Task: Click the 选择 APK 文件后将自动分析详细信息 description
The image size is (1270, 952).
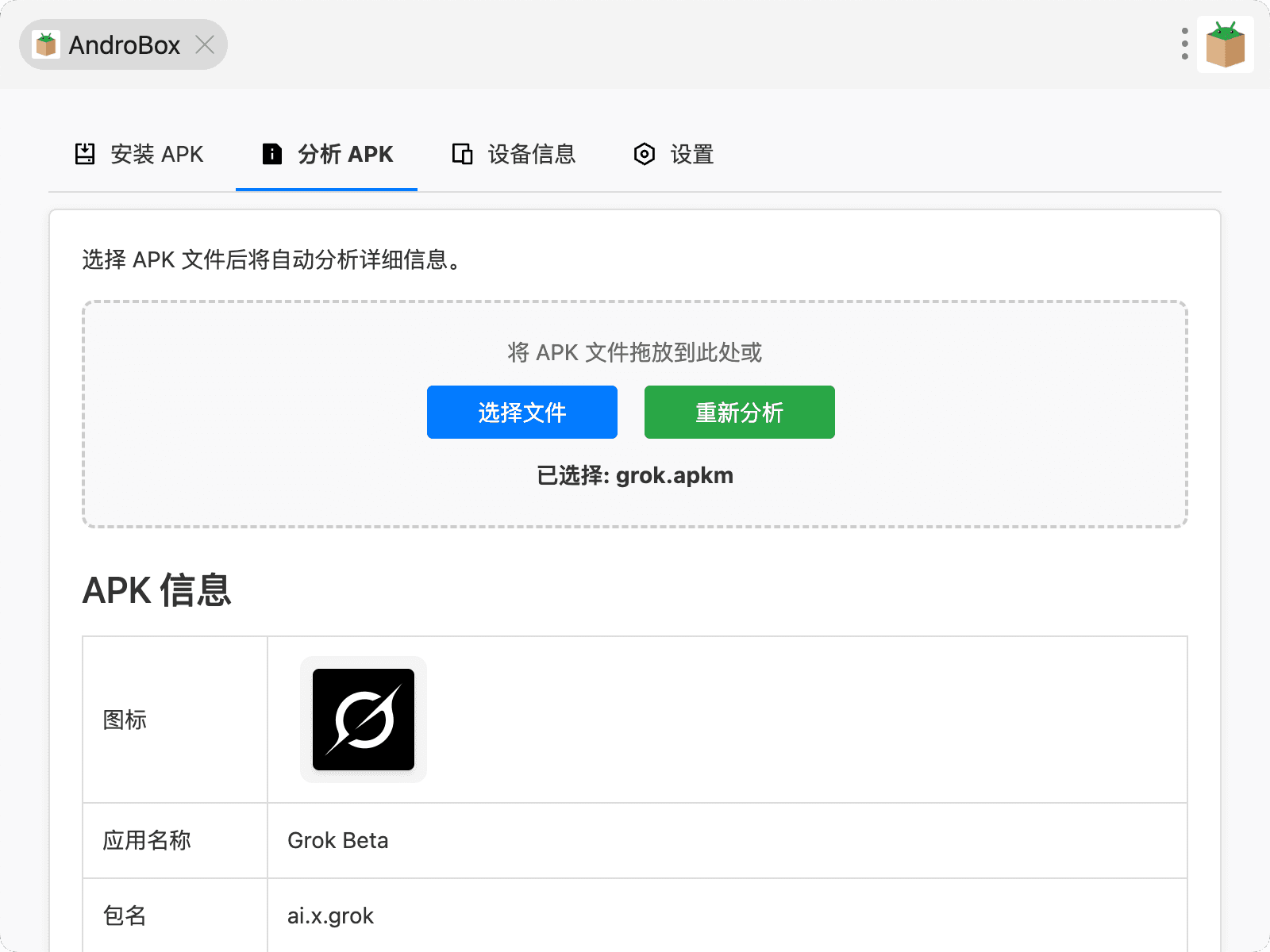Action: (x=271, y=259)
